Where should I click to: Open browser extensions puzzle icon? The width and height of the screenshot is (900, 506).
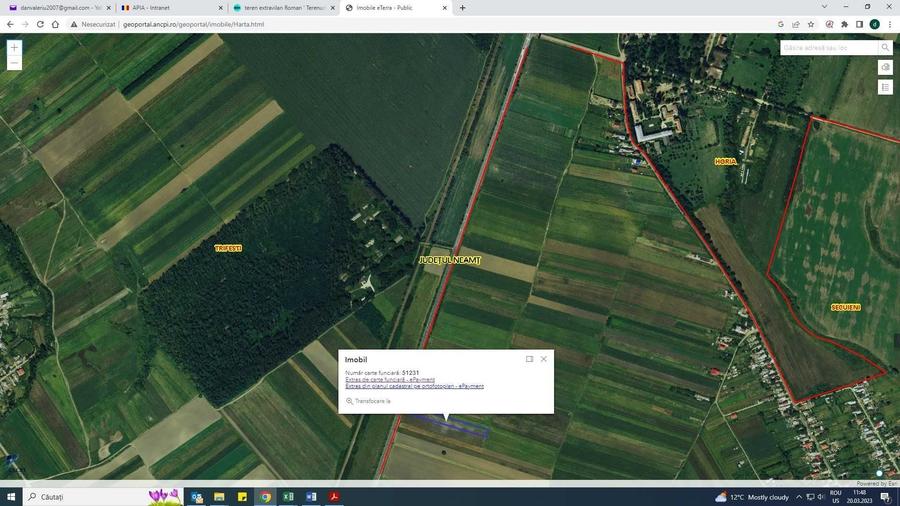pyautogui.click(x=844, y=25)
